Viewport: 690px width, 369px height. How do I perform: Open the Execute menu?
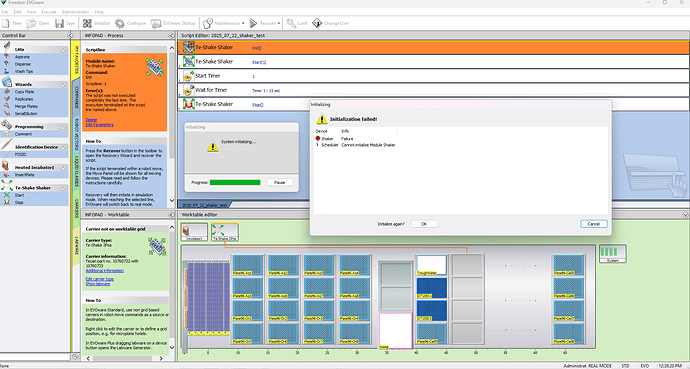[x=49, y=12]
